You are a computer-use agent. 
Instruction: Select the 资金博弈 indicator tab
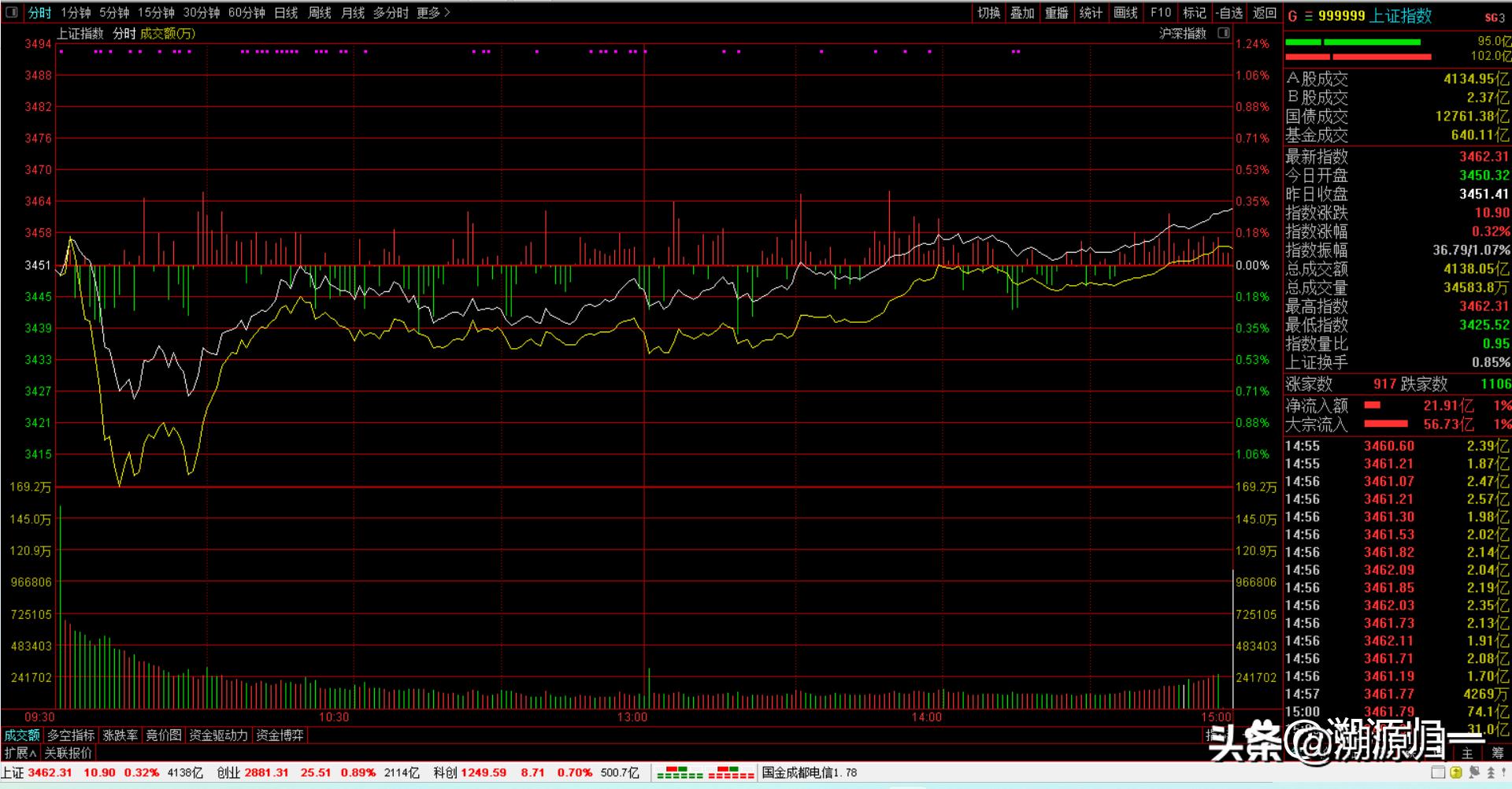(280, 735)
